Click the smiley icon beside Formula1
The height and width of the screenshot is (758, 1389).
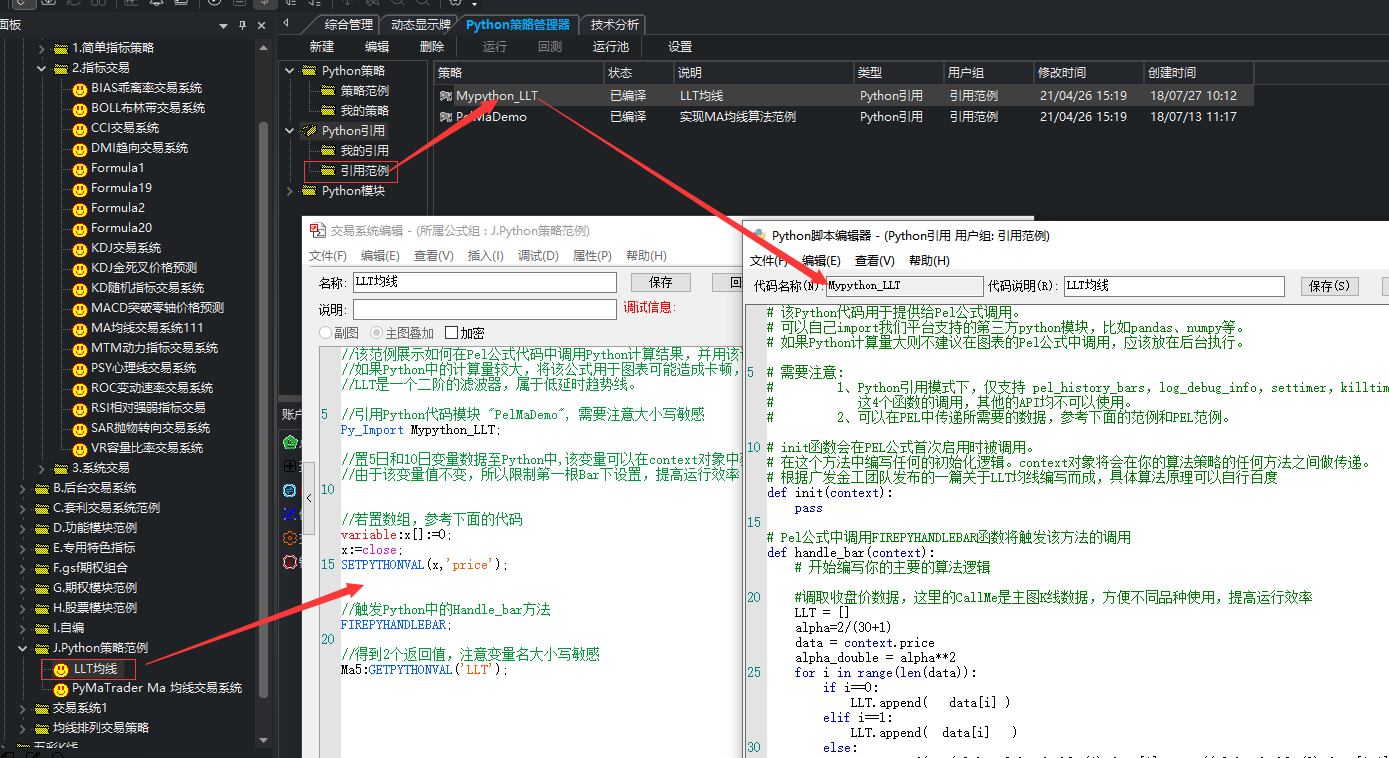coord(80,168)
